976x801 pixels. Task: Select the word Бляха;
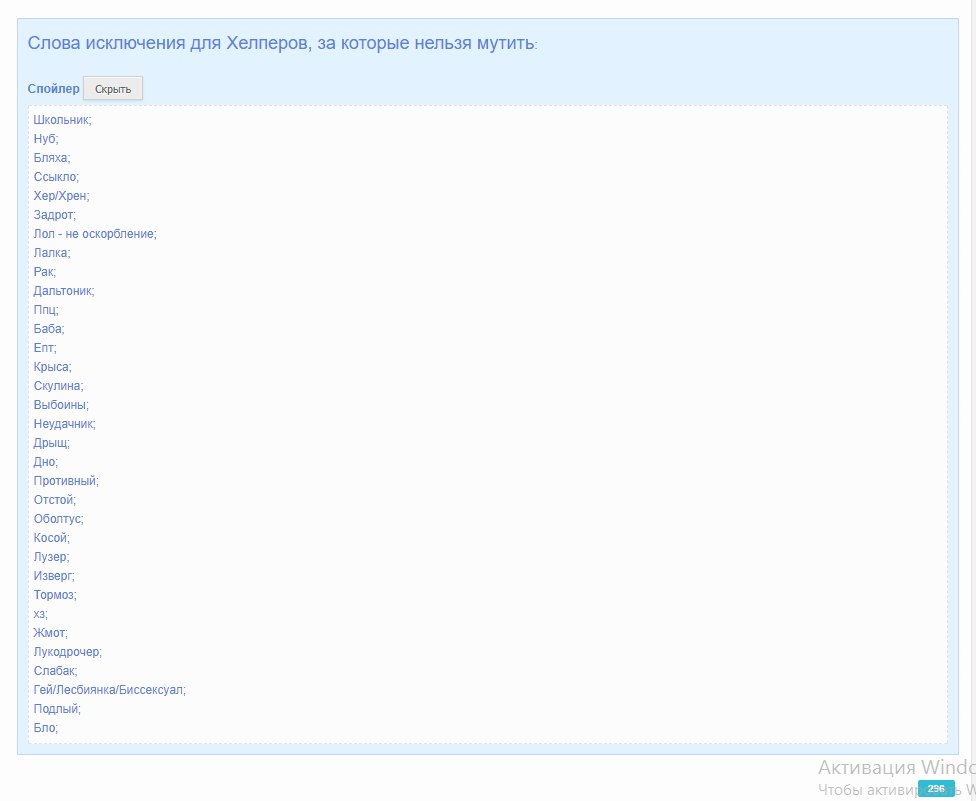coord(52,157)
